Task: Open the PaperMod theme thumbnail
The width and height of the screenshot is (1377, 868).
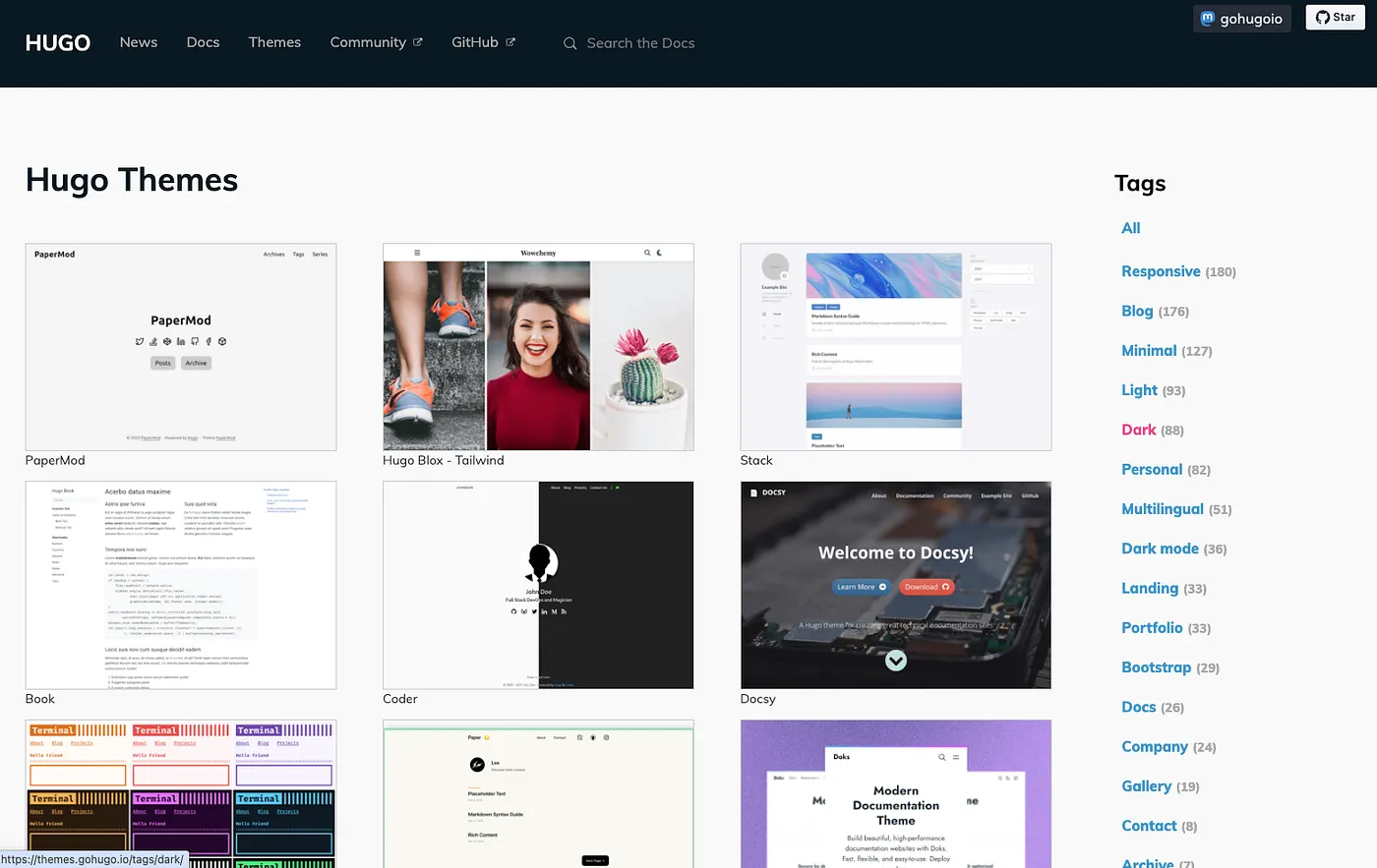Action: pyautogui.click(x=181, y=347)
